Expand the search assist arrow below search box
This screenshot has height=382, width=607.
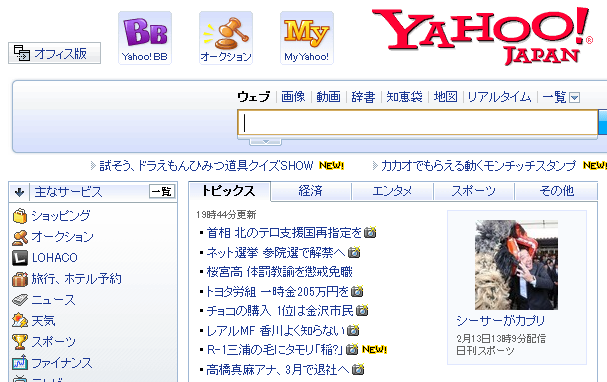[x=266, y=142]
